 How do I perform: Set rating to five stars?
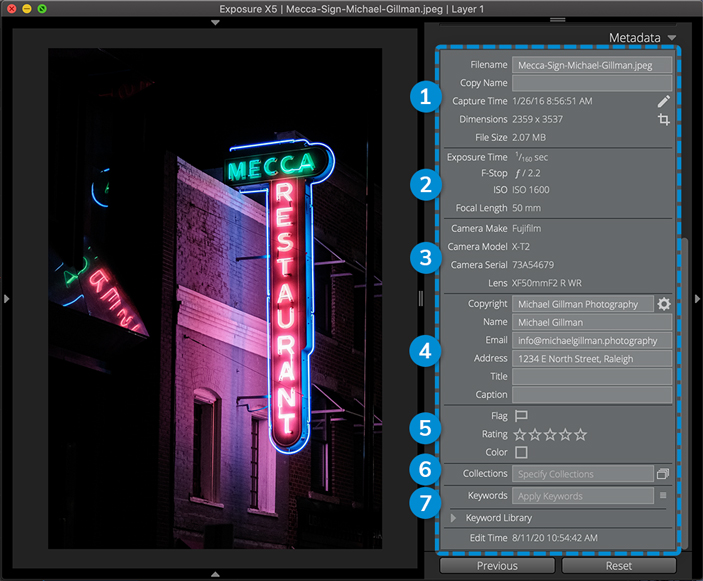click(x=581, y=434)
